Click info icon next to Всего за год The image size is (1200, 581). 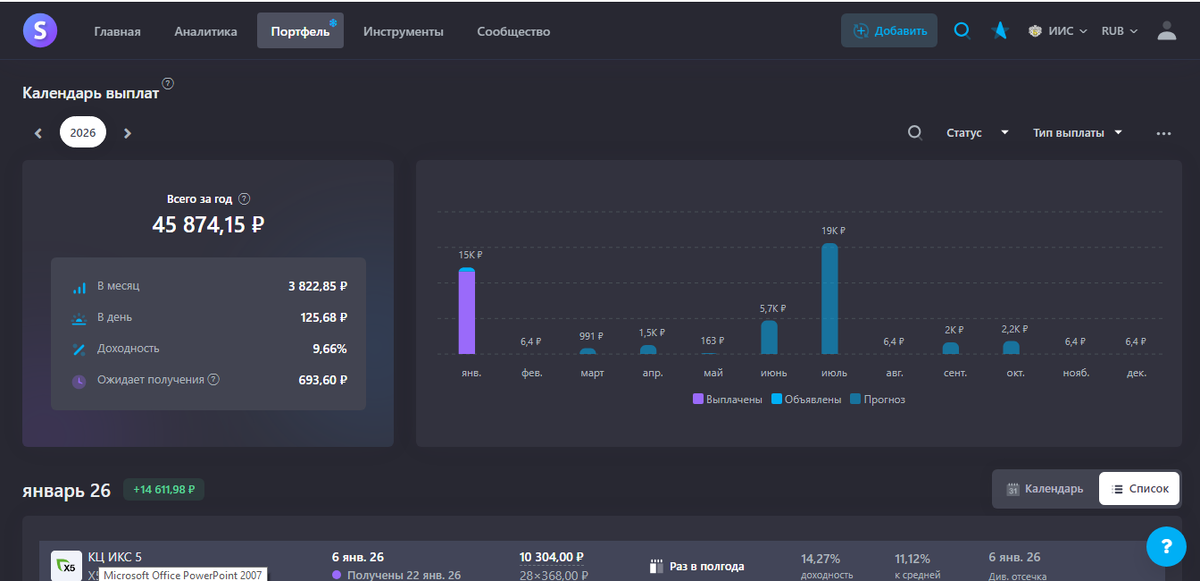[x=244, y=199]
